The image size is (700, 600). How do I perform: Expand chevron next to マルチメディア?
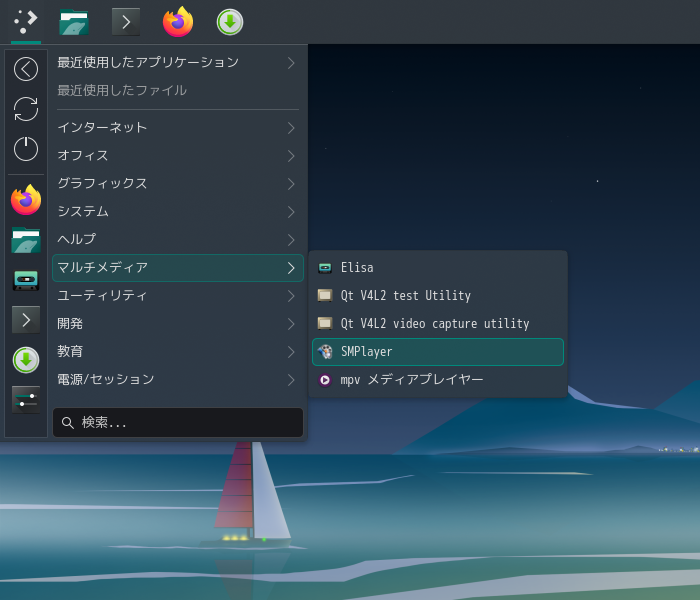pos(291,268)
